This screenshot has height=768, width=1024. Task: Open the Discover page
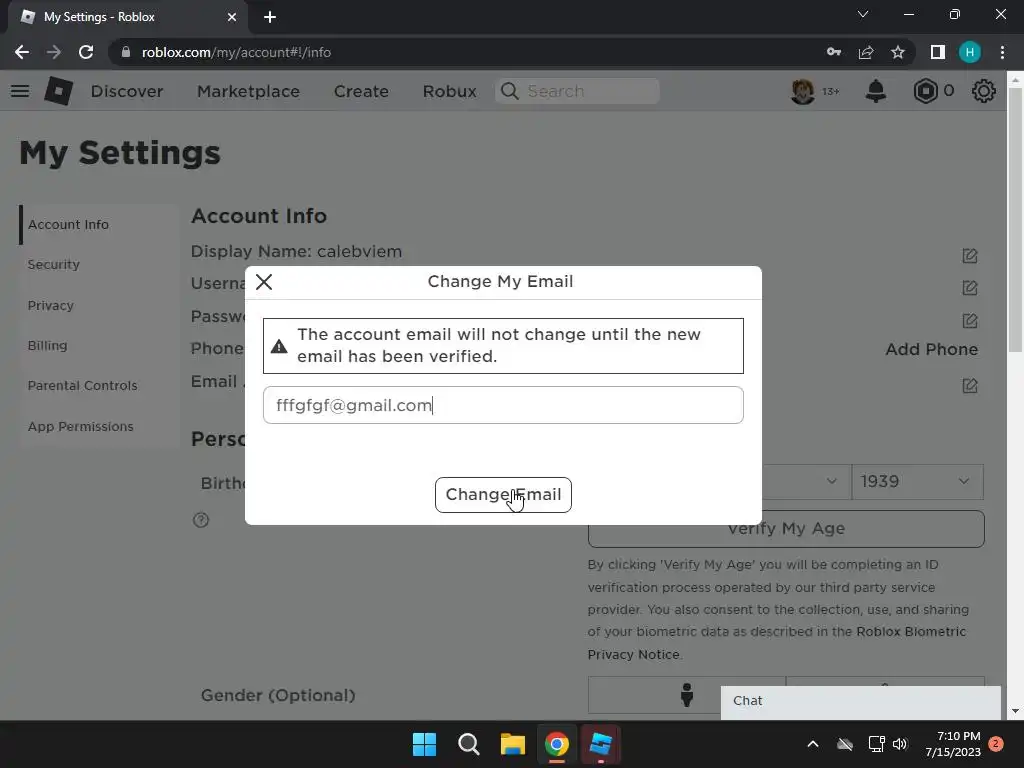coord(127,91)
